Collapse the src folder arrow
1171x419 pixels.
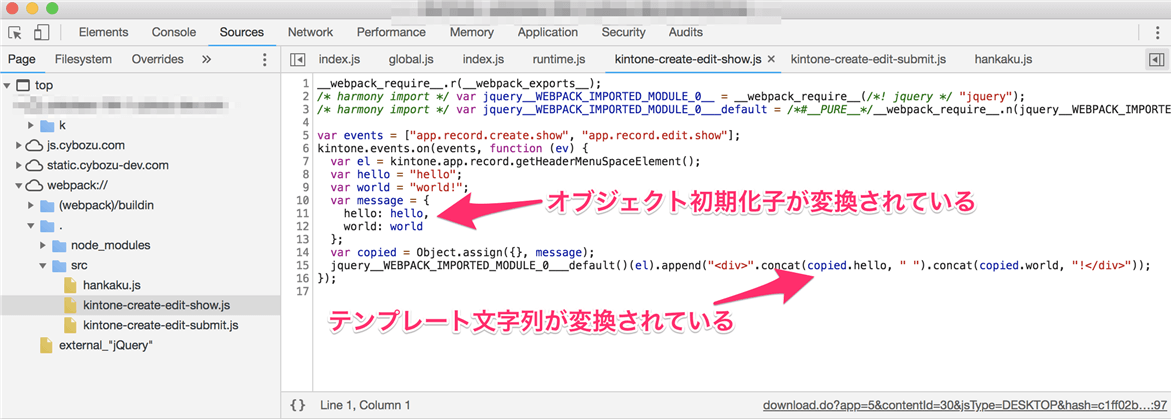tap(43, 265)
